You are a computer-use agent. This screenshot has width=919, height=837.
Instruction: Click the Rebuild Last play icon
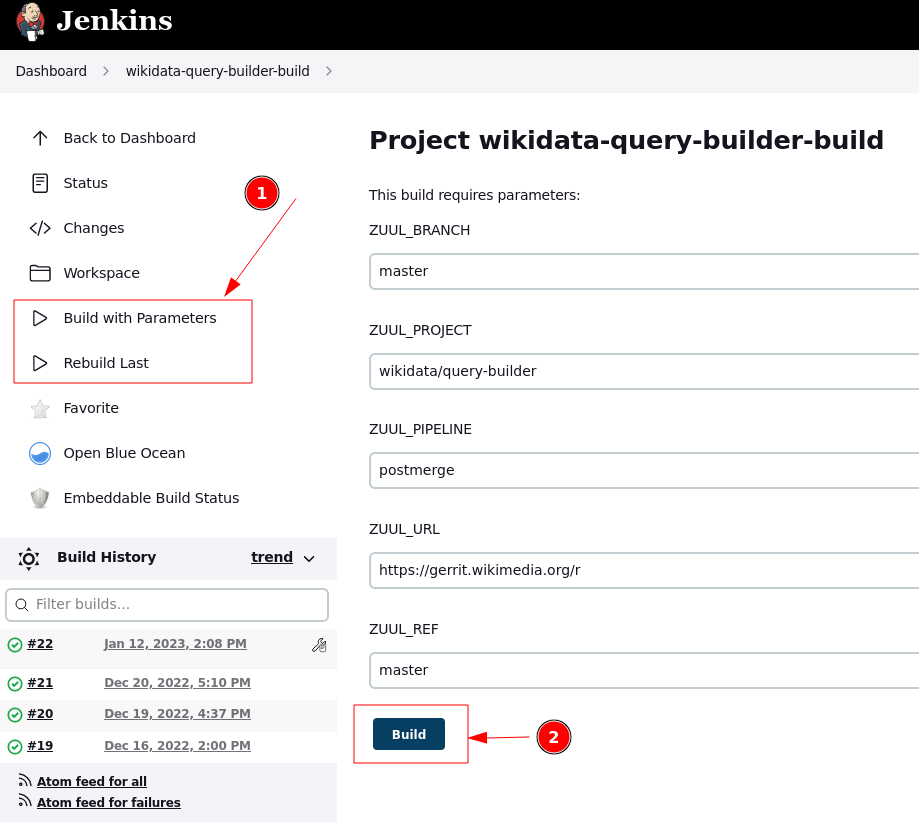coord(40,363)
